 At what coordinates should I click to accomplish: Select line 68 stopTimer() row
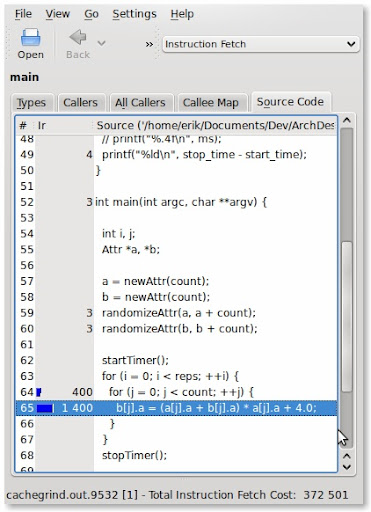point(176,455)
